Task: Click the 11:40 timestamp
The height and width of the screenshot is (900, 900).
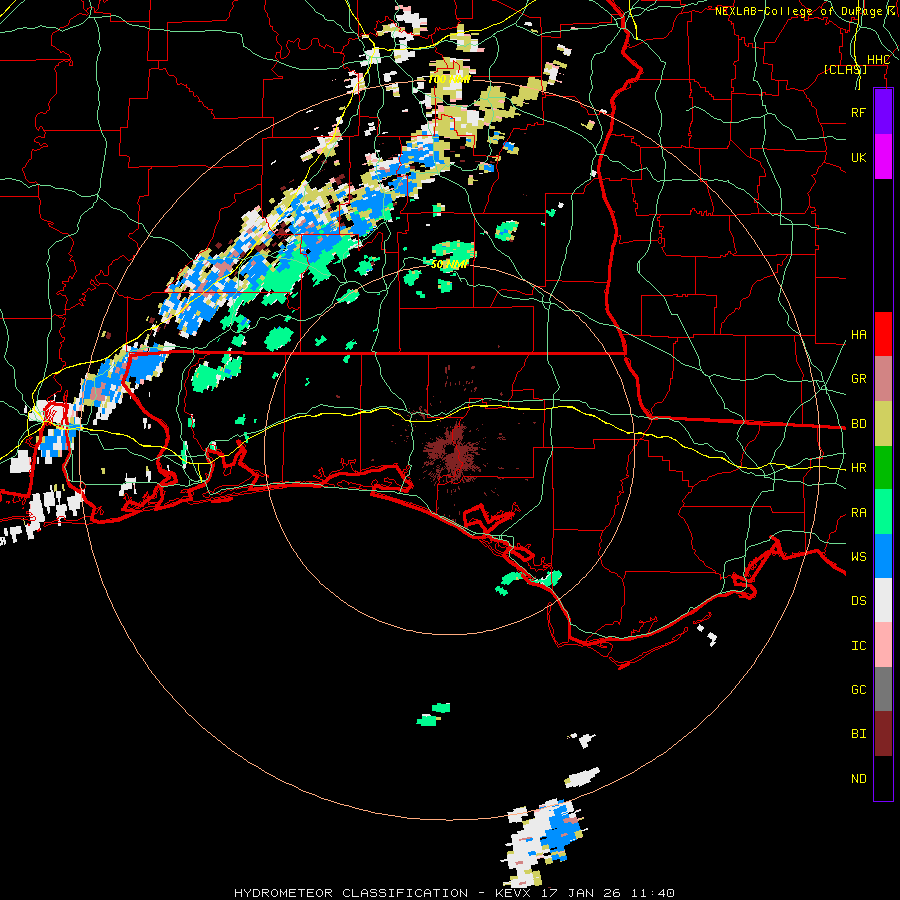Action: [653, 893]
